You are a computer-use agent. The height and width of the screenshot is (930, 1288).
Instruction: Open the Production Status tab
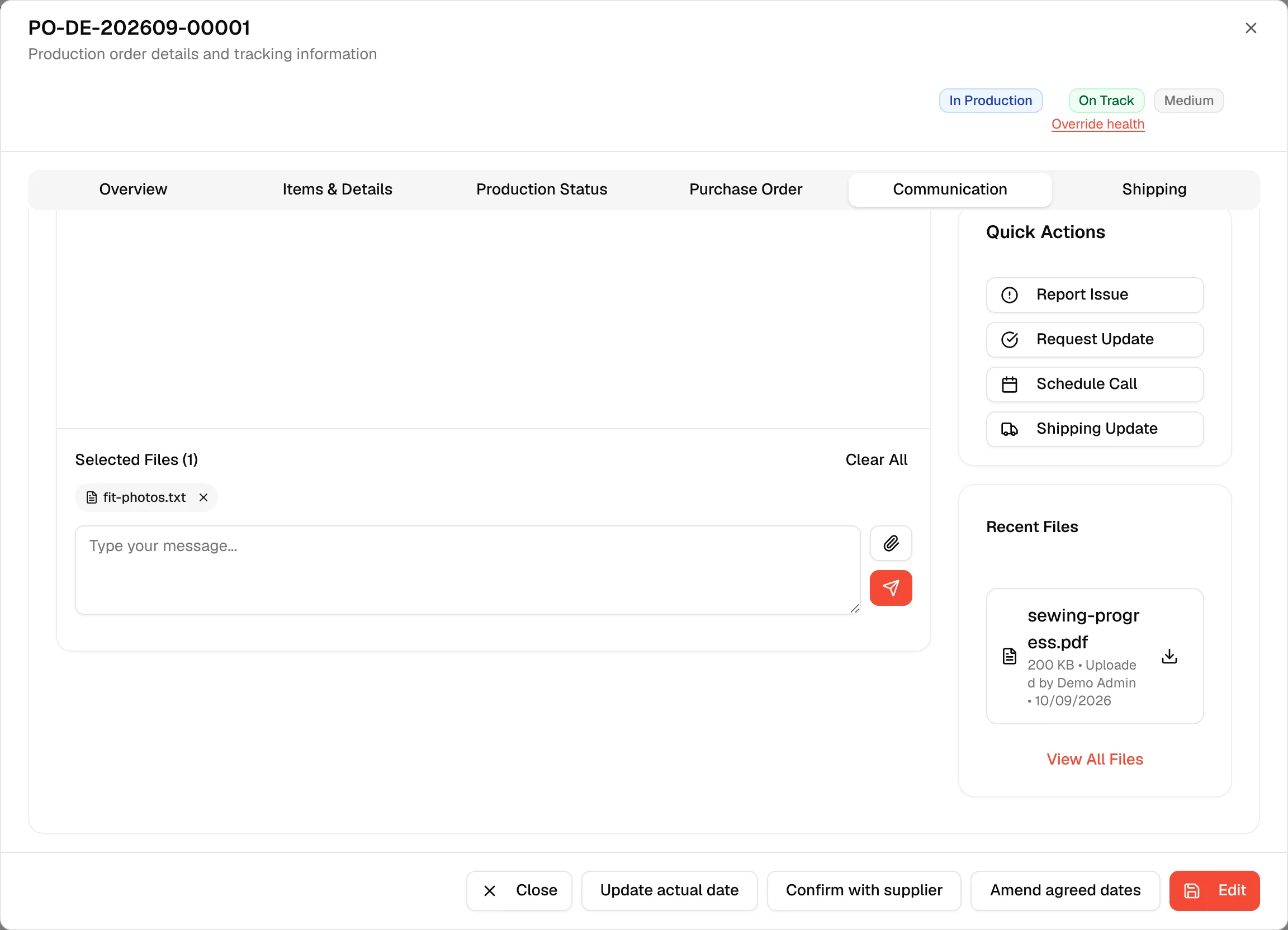pyautogui.click(x=541, y=189)
